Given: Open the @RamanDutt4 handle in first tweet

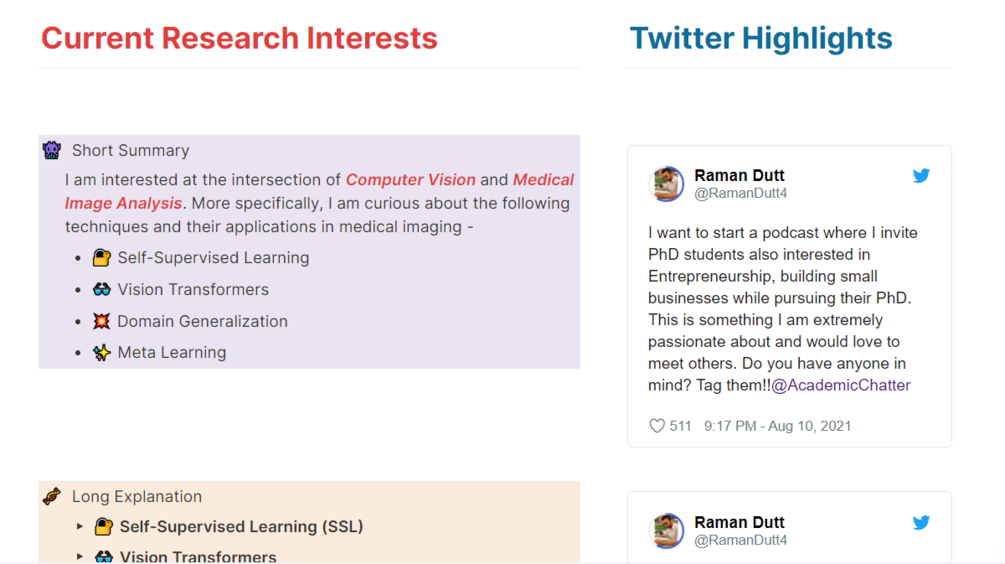Looking at the screenshot, I should pyautogui.click(x=741, y=193).
